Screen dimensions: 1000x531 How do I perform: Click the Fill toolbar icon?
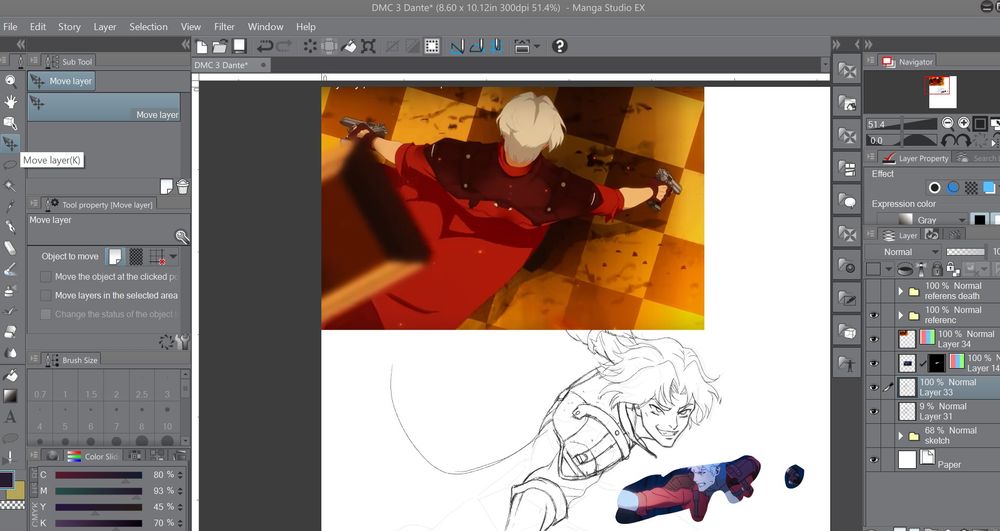point(348,46)
